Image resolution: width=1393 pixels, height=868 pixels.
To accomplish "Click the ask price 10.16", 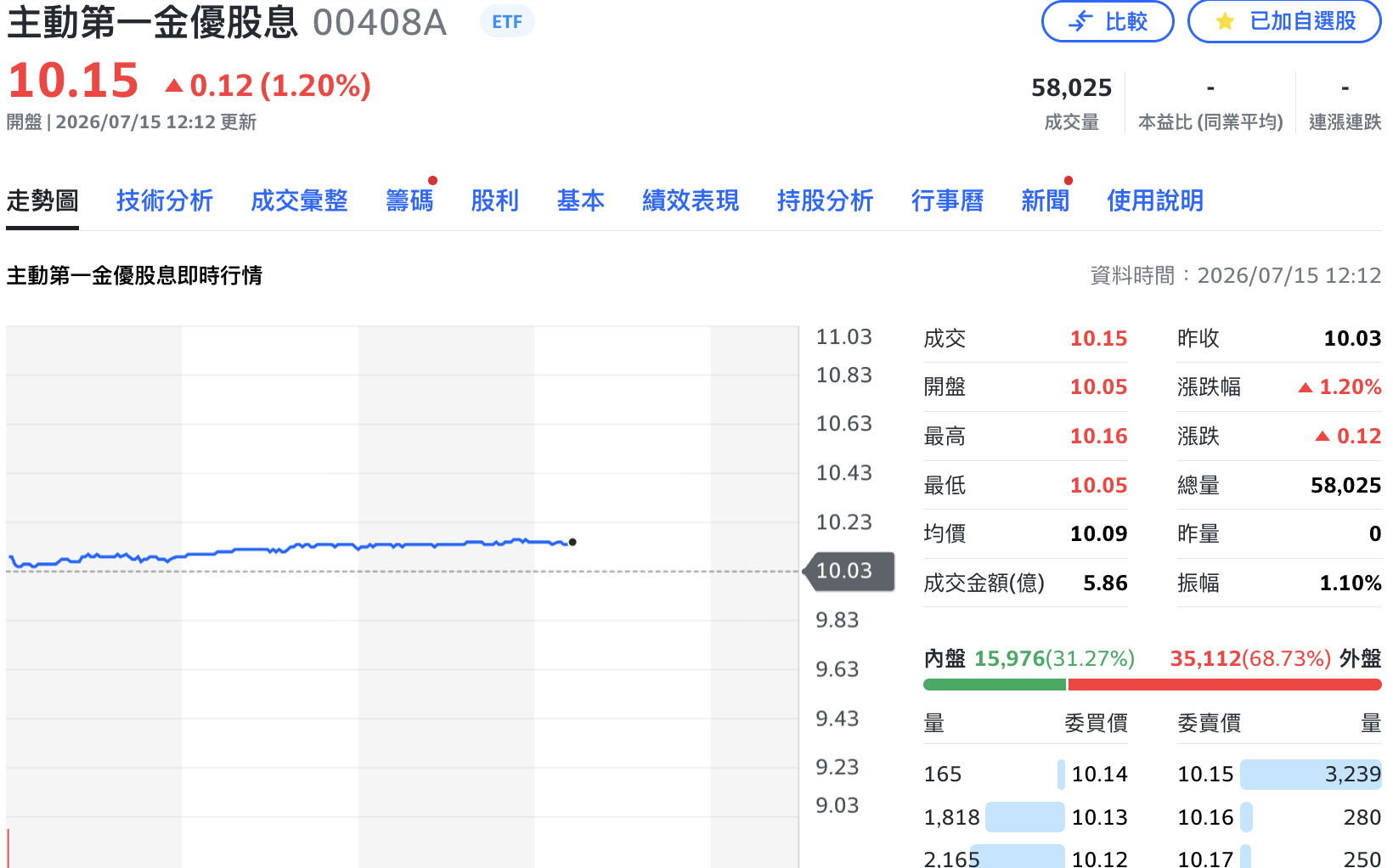I will (x=1205, y=818).
